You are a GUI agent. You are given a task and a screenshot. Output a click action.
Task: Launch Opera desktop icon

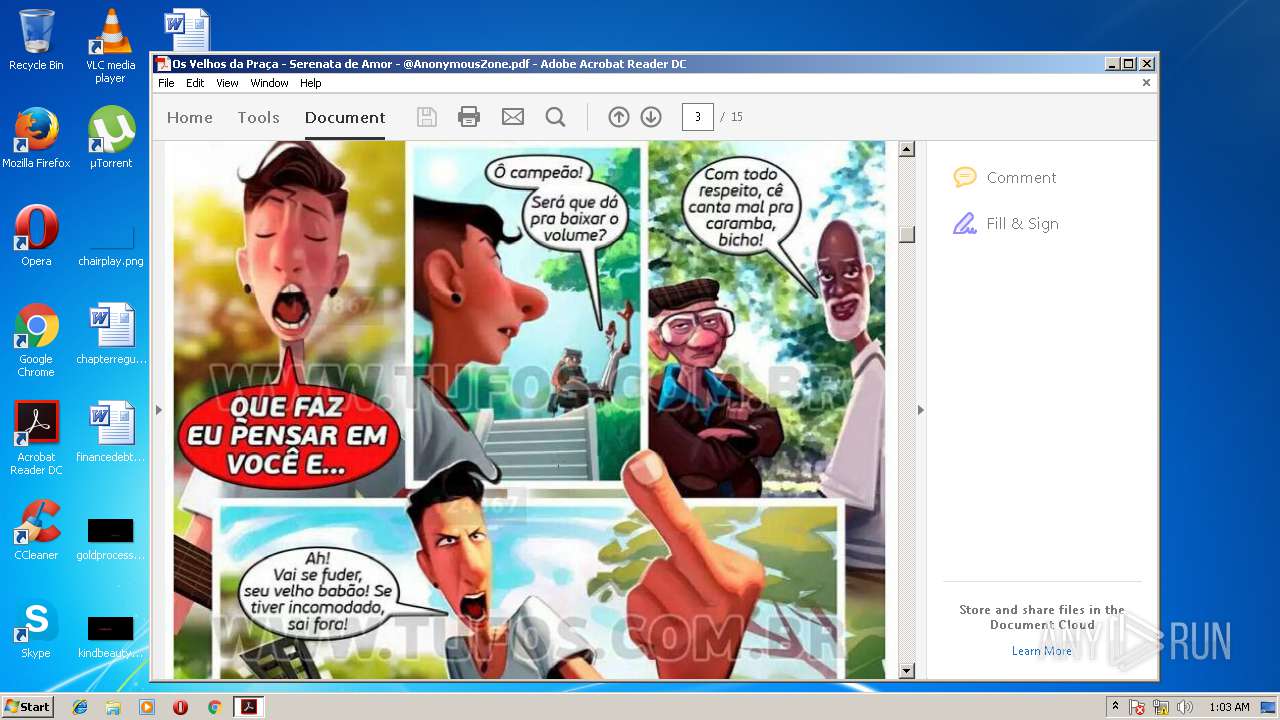[36, 236]
